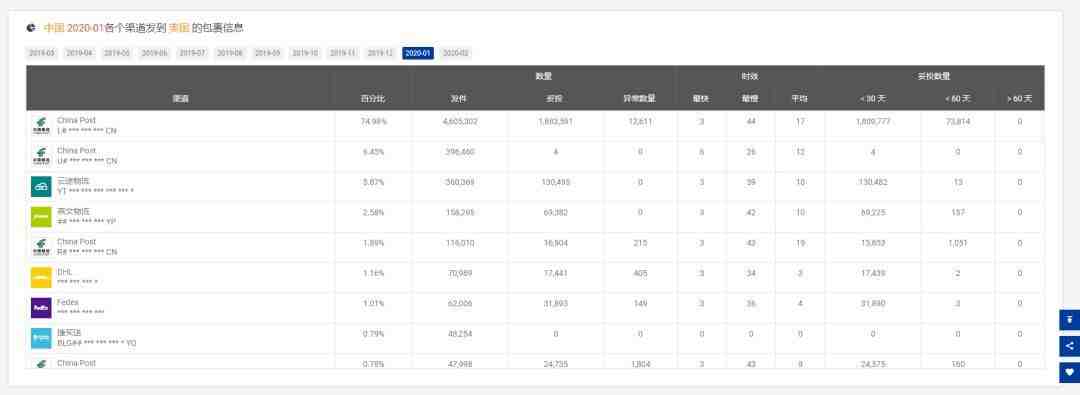Click the 捷买送 carrier name text
Viewport: 1080px width, 395px height.
point(70,333)
